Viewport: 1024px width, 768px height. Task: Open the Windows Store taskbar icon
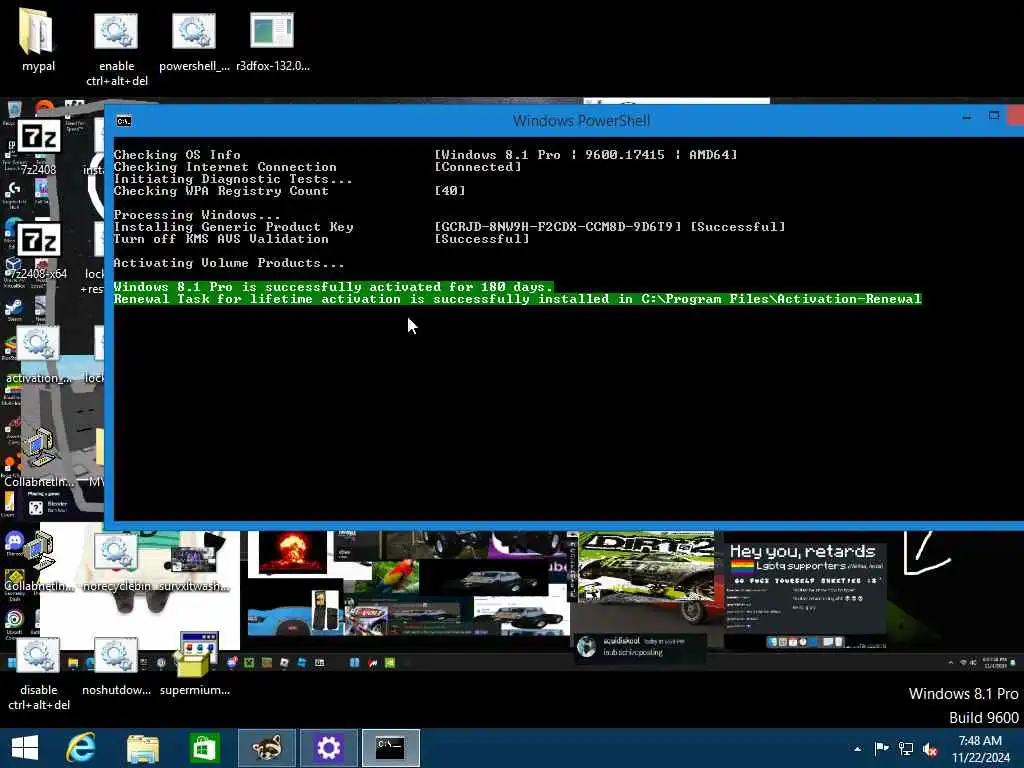(204, 748)
